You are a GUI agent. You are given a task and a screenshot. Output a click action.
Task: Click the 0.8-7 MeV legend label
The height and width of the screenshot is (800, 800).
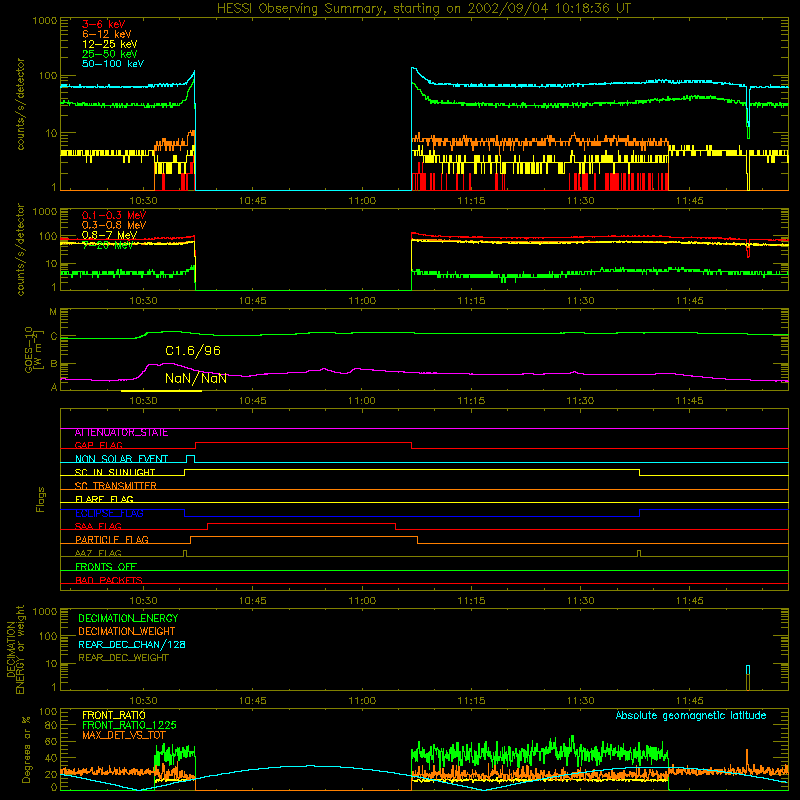(x=110, y=235)
